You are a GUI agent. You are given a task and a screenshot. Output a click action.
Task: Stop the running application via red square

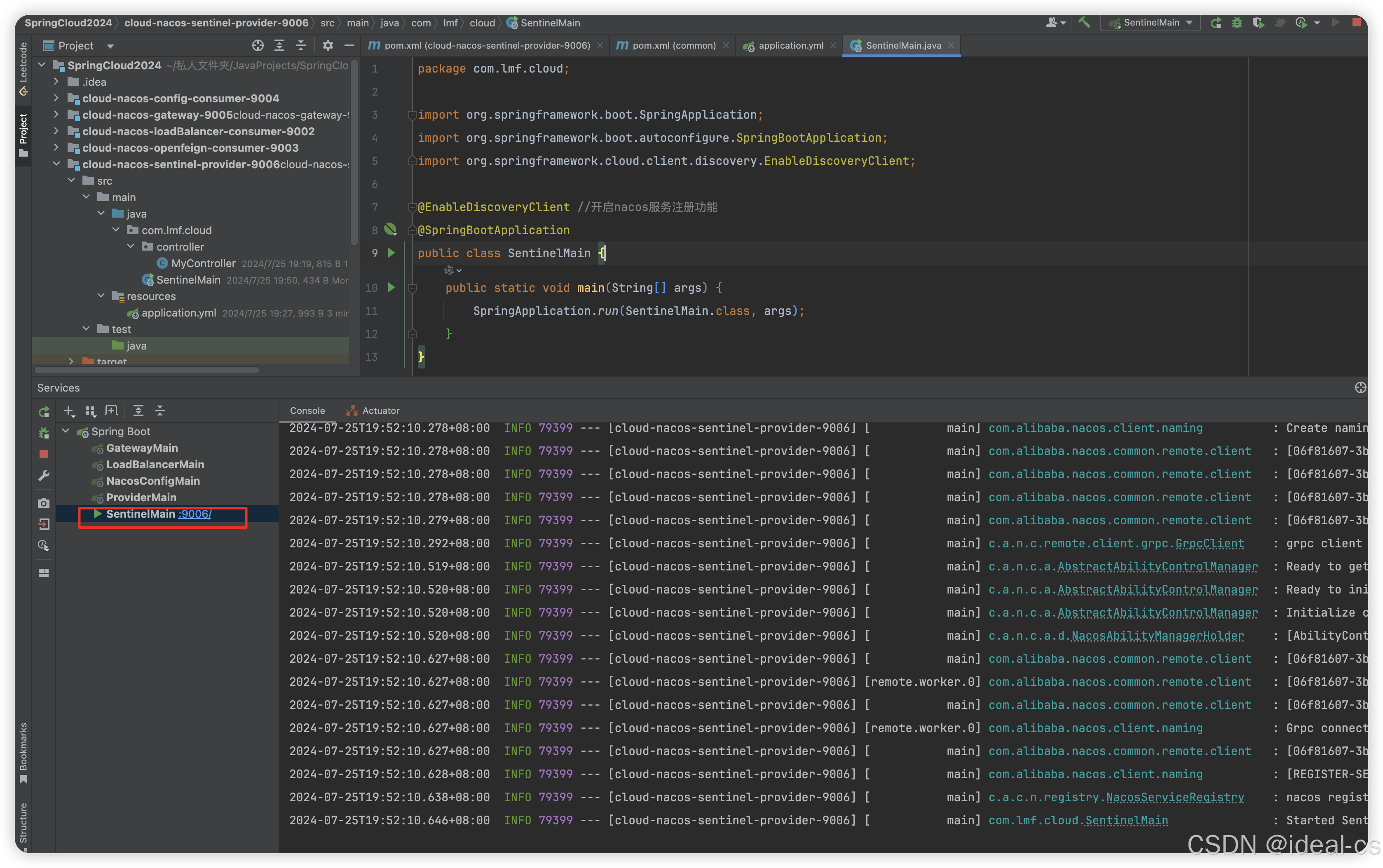[x=1356, y=22]
